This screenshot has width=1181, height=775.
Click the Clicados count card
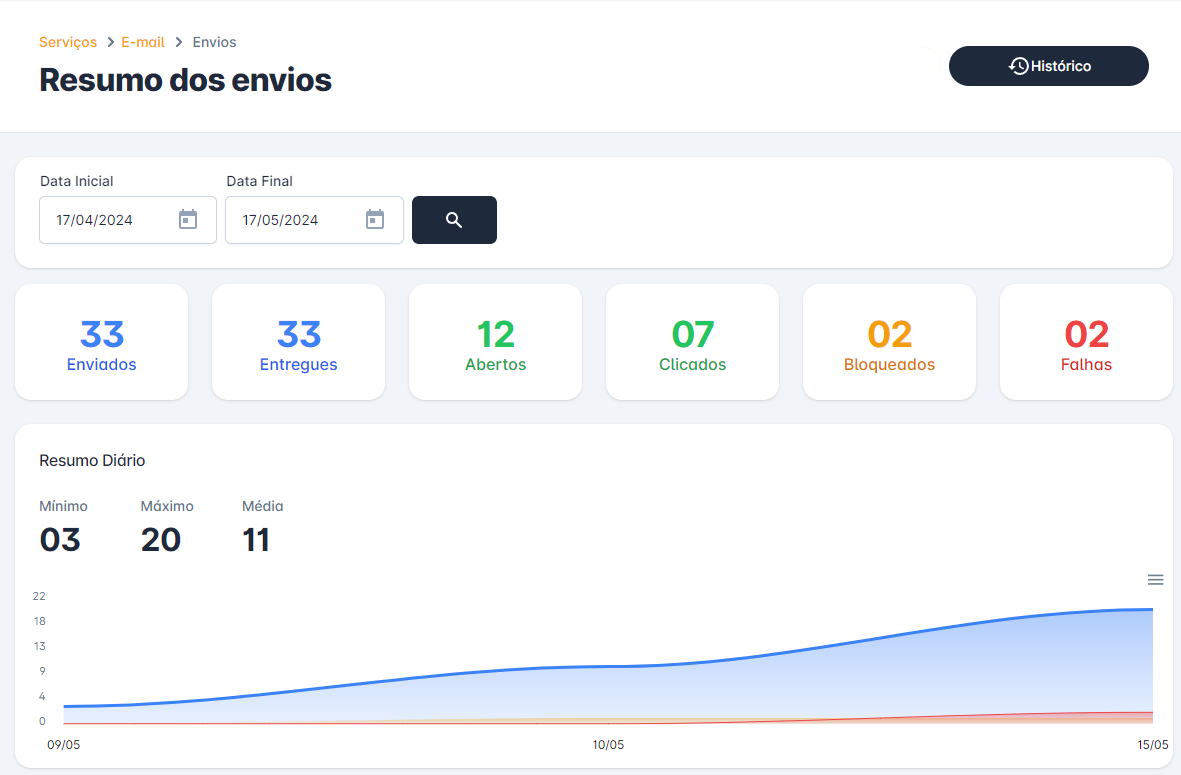tap(692, 342)
